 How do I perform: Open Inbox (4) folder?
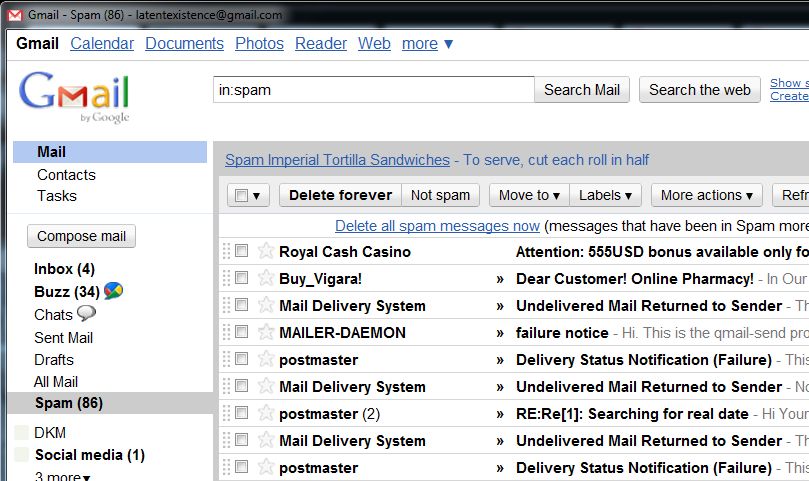64,269
